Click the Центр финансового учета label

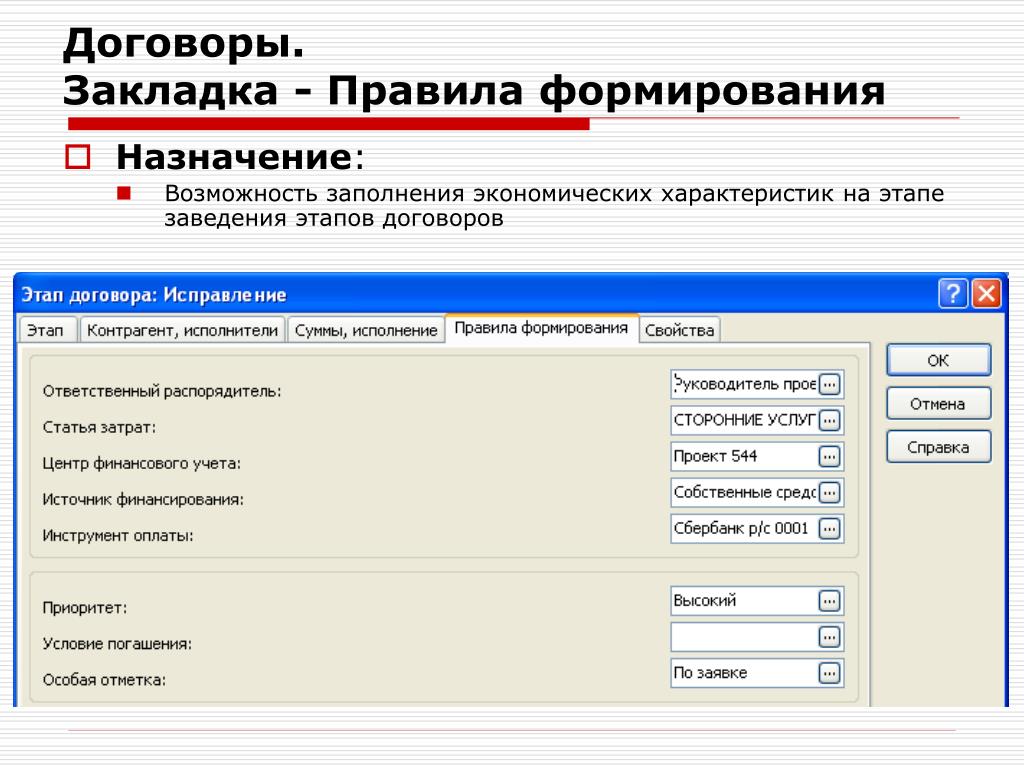(142, 463)
